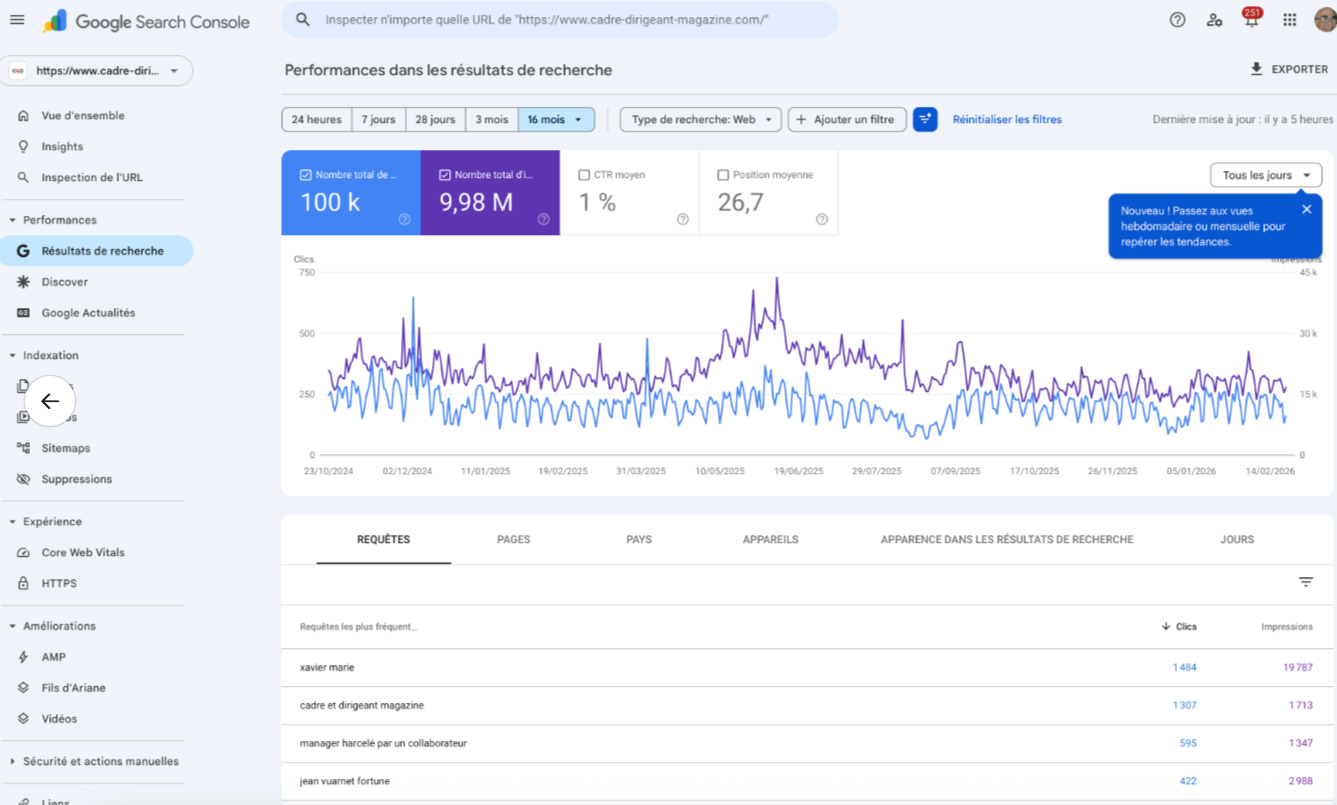This screenshot has width=1337, height=805.
Task: Select the 7 jours date range
Action: point(378,119)
